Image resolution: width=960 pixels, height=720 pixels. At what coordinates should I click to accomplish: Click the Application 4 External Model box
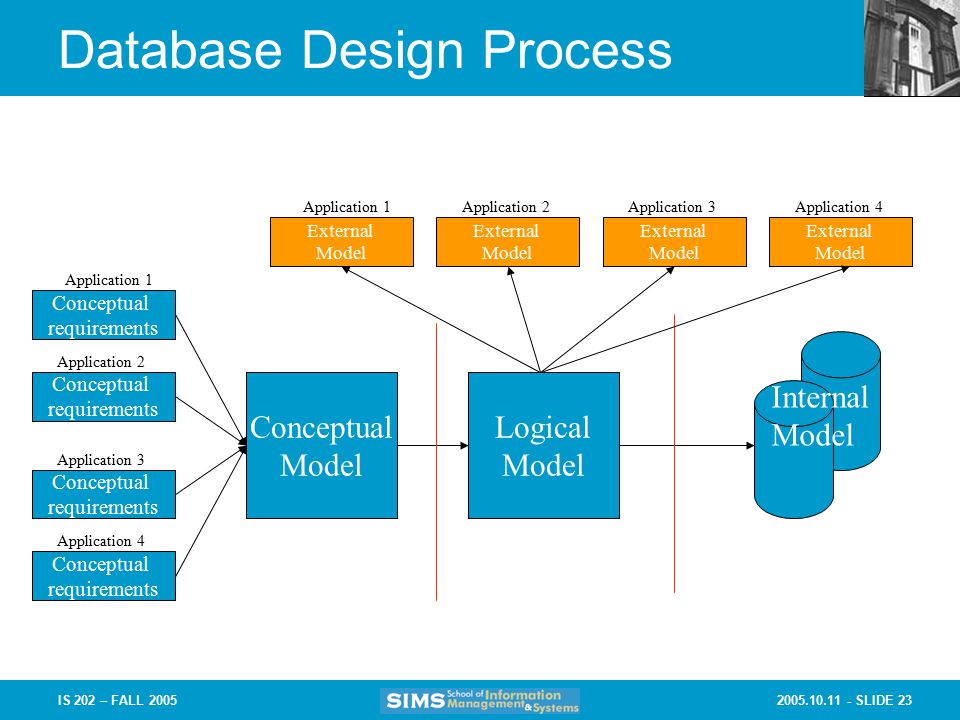click(841, 242)
